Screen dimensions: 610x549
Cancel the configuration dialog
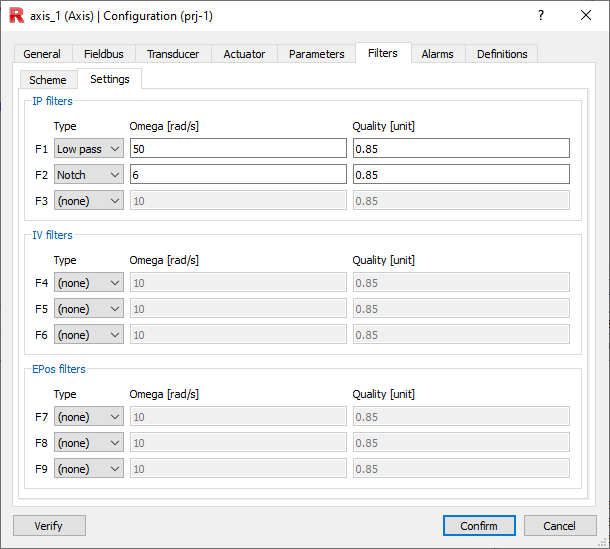pyautogui.click(x=560, y=526)
